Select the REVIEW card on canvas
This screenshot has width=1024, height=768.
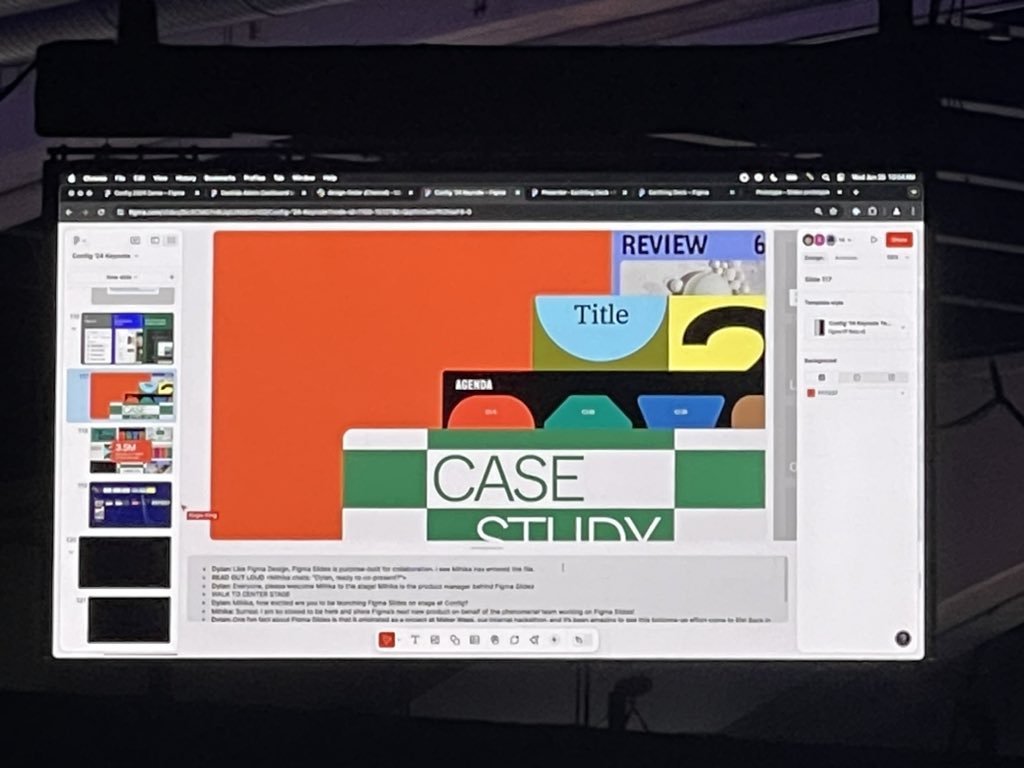tap(688, 263)
